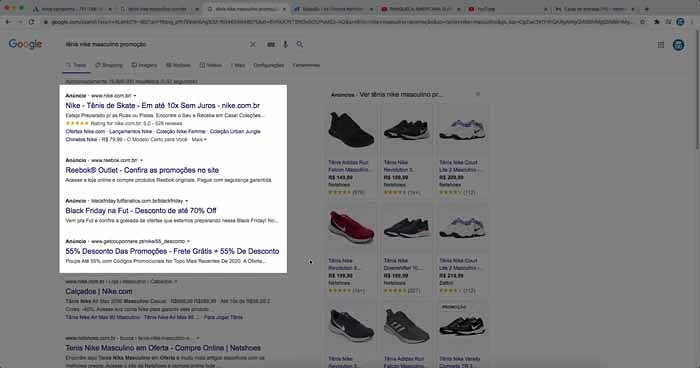Open the Calçados | Nike.com result
The width and height of the screenshot is (700, 368).
[99, 291]
